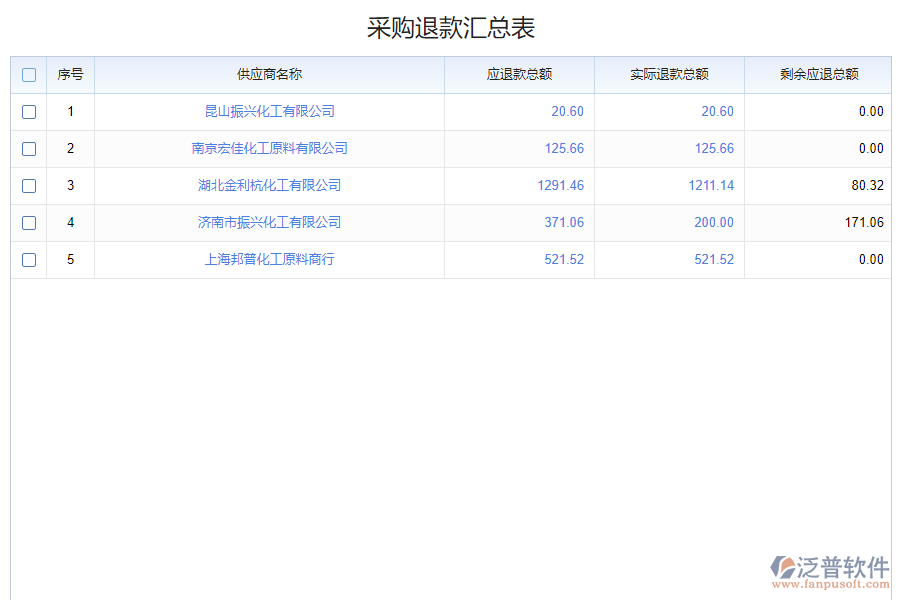This screenshot has width=900, height=600.
Task: Open supplier 上海邦普化工原料商行
Action: 268,259
